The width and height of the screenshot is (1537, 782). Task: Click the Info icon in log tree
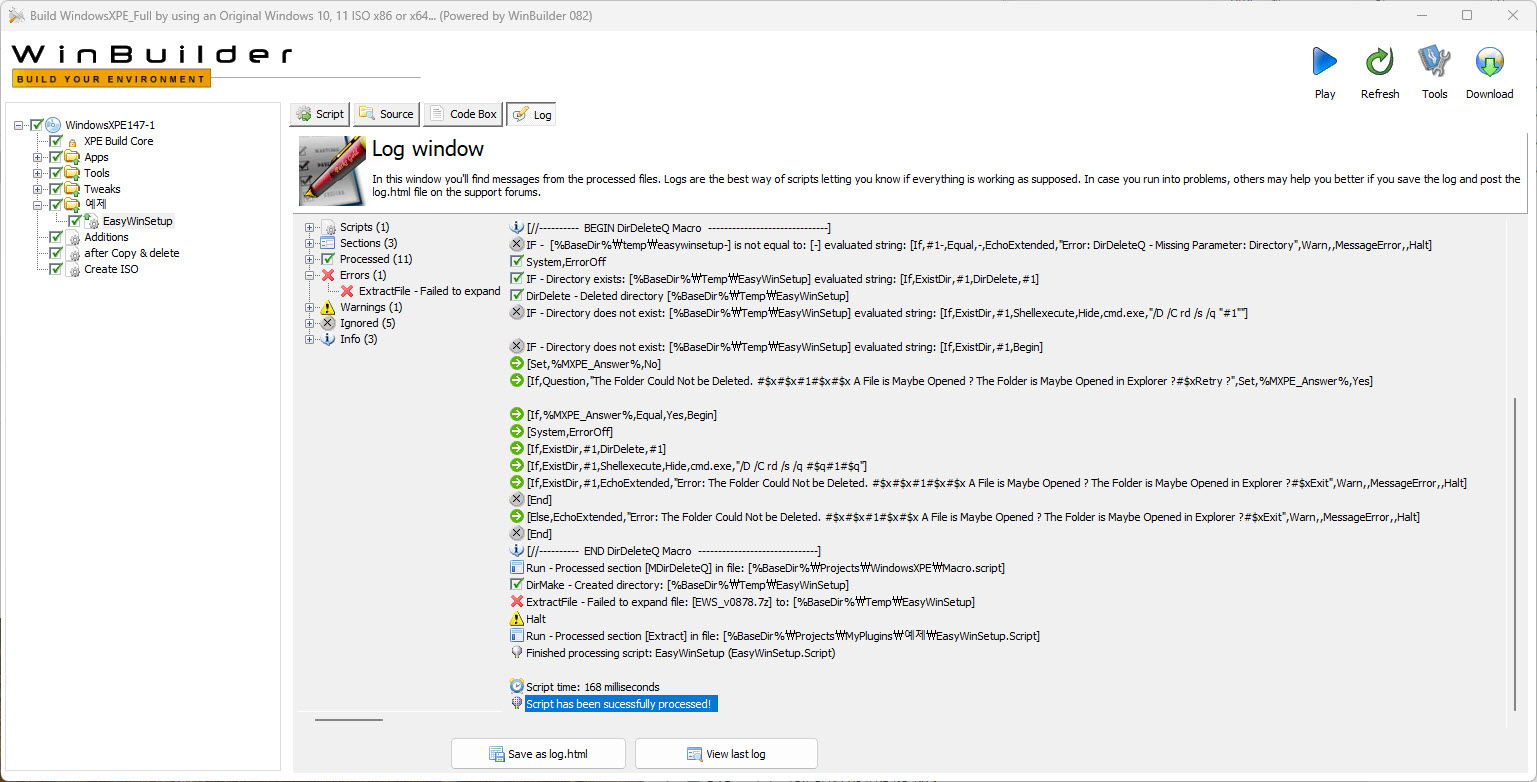[x=328, y=339]
